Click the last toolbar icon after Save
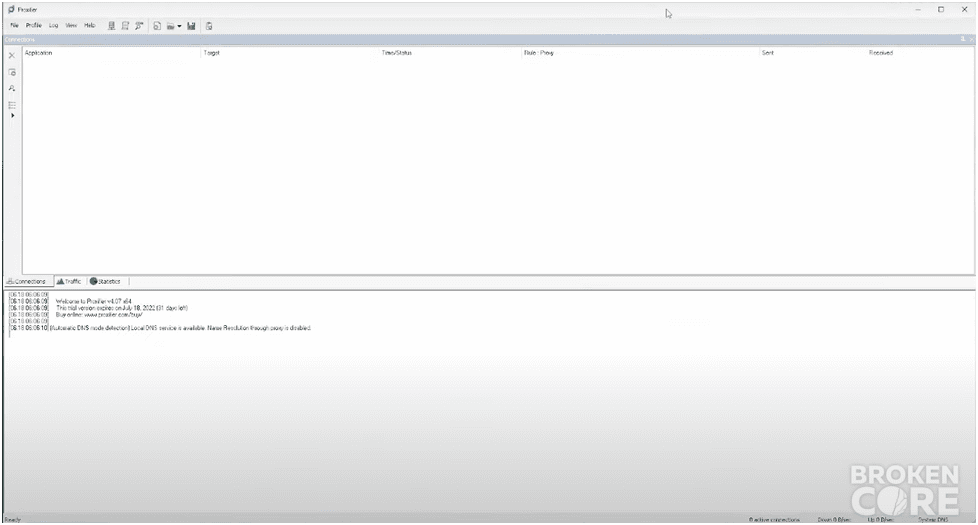The height and width of the screenshot is (525, 978). pyautogui.click(x=209, y=26)
